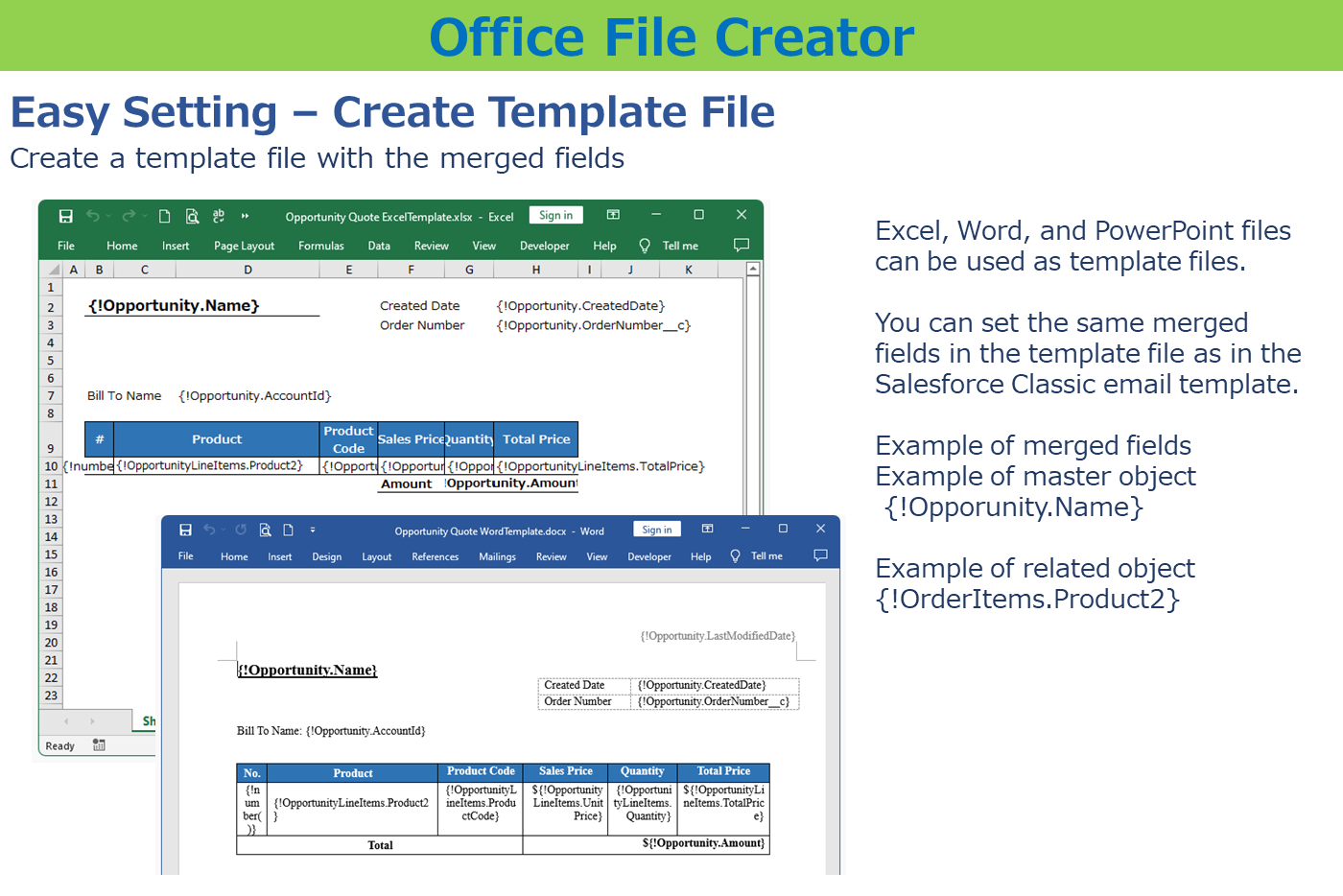This screenshot has height=896, width=1343.
Task: Create new blank workbook from Excel toolbar
Action: tap(165, 216)
